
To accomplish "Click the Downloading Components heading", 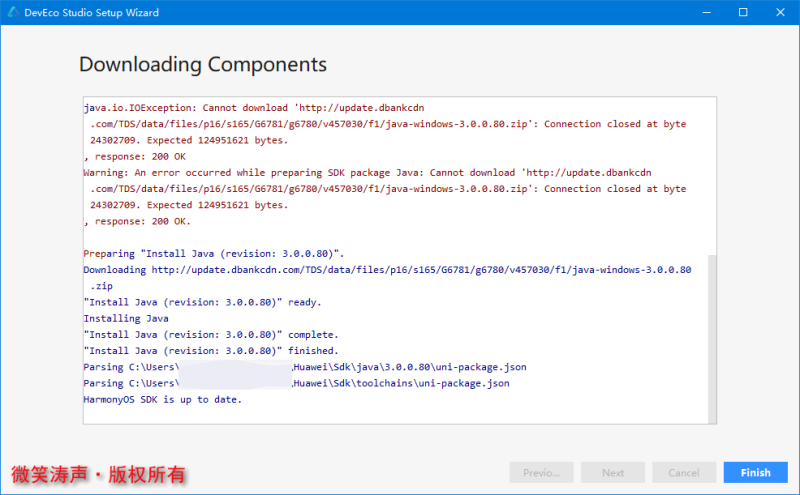I will pyautogui.click(x=203, y=64).
